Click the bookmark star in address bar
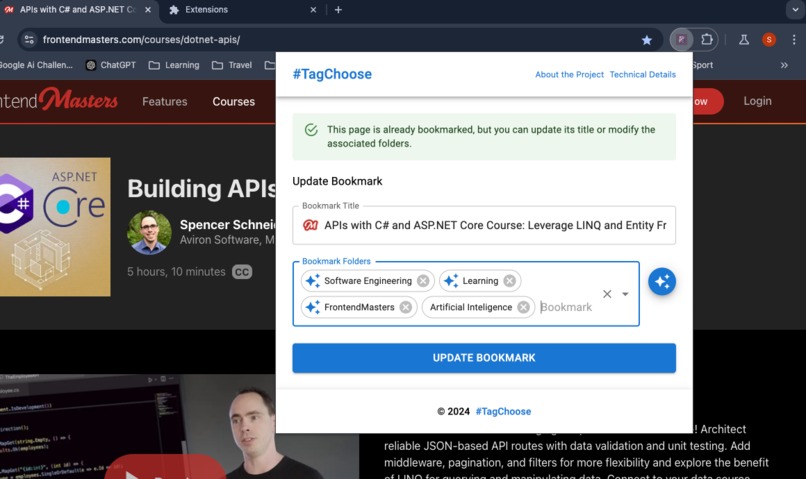 647,40
